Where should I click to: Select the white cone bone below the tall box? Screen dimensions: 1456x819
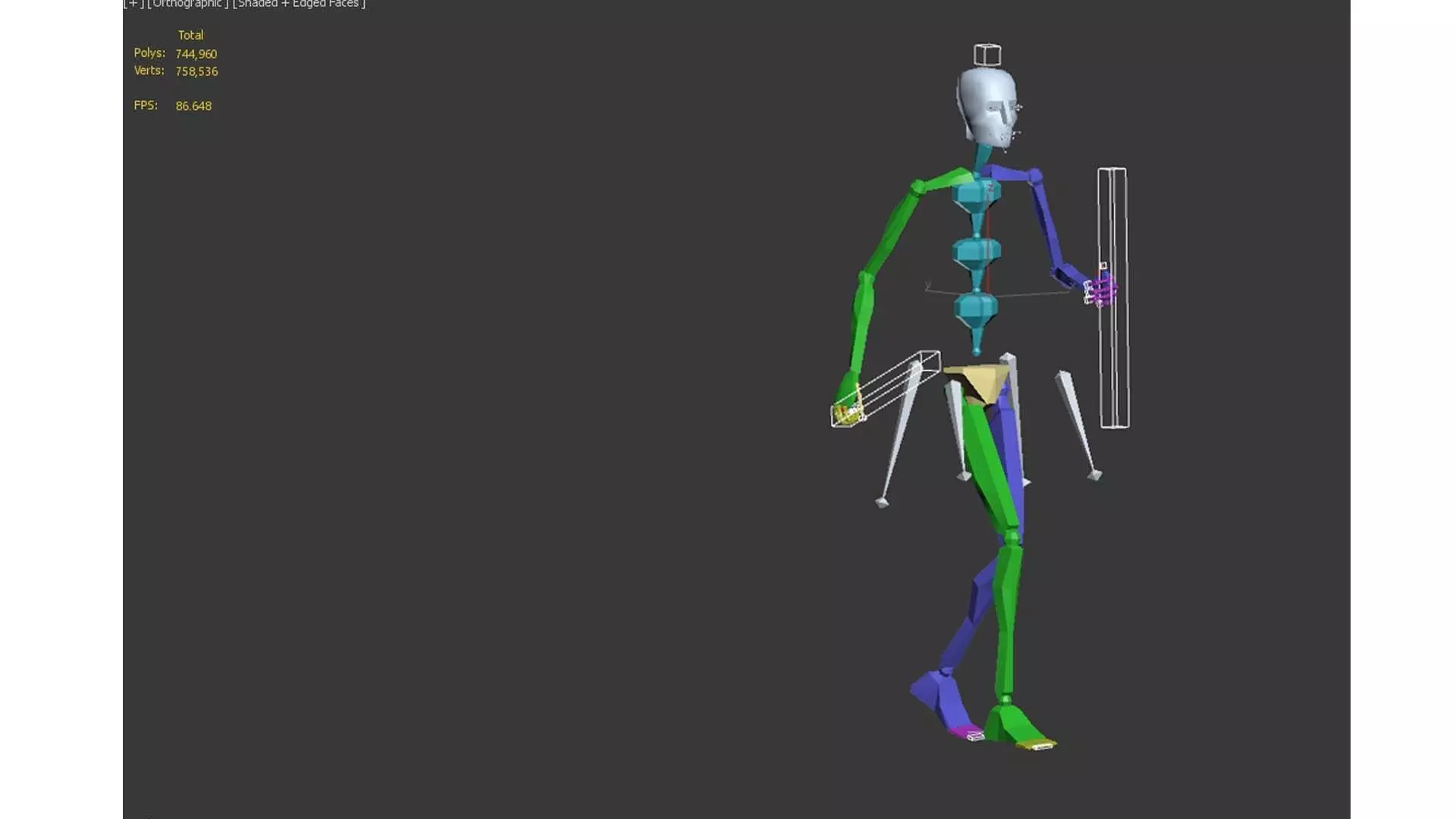click(x=1077, y=425)
